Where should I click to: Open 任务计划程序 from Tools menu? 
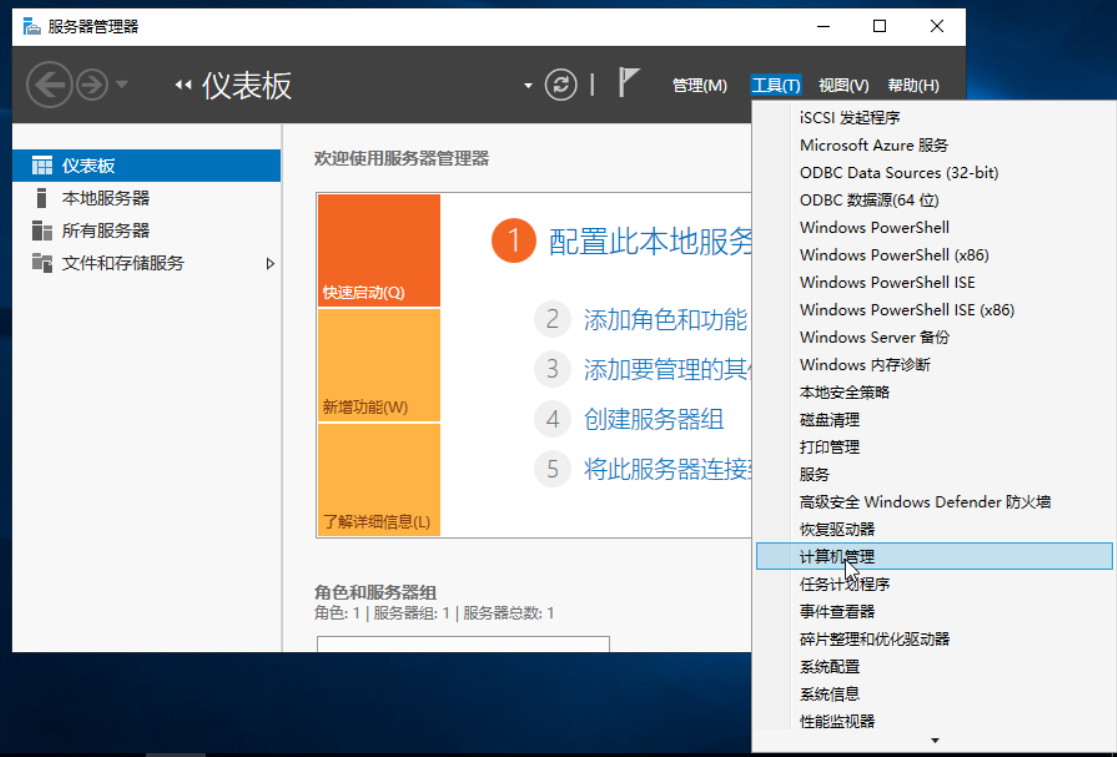click(934, 584)
